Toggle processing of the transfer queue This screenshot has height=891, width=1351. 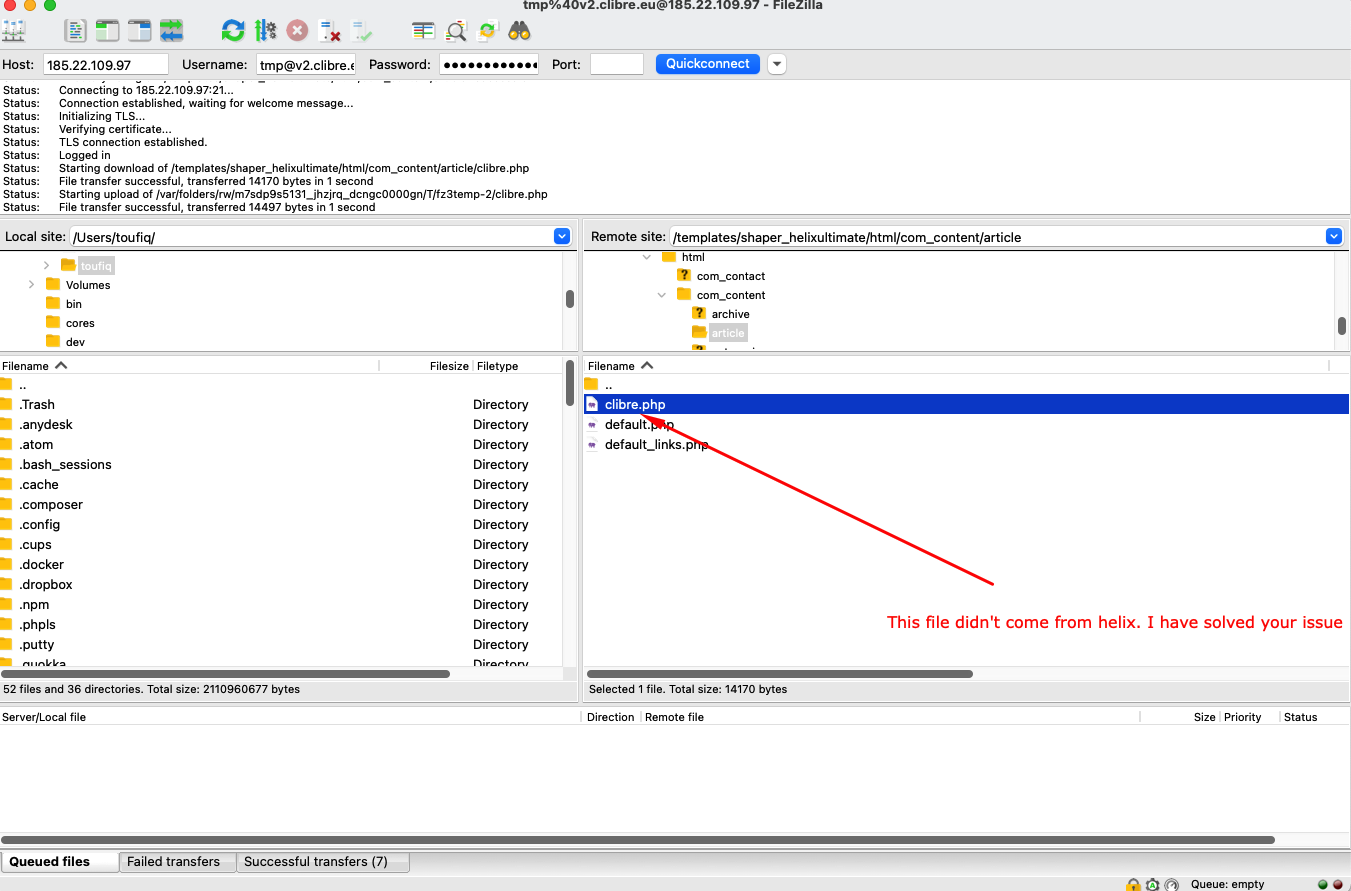click(265, 31)
